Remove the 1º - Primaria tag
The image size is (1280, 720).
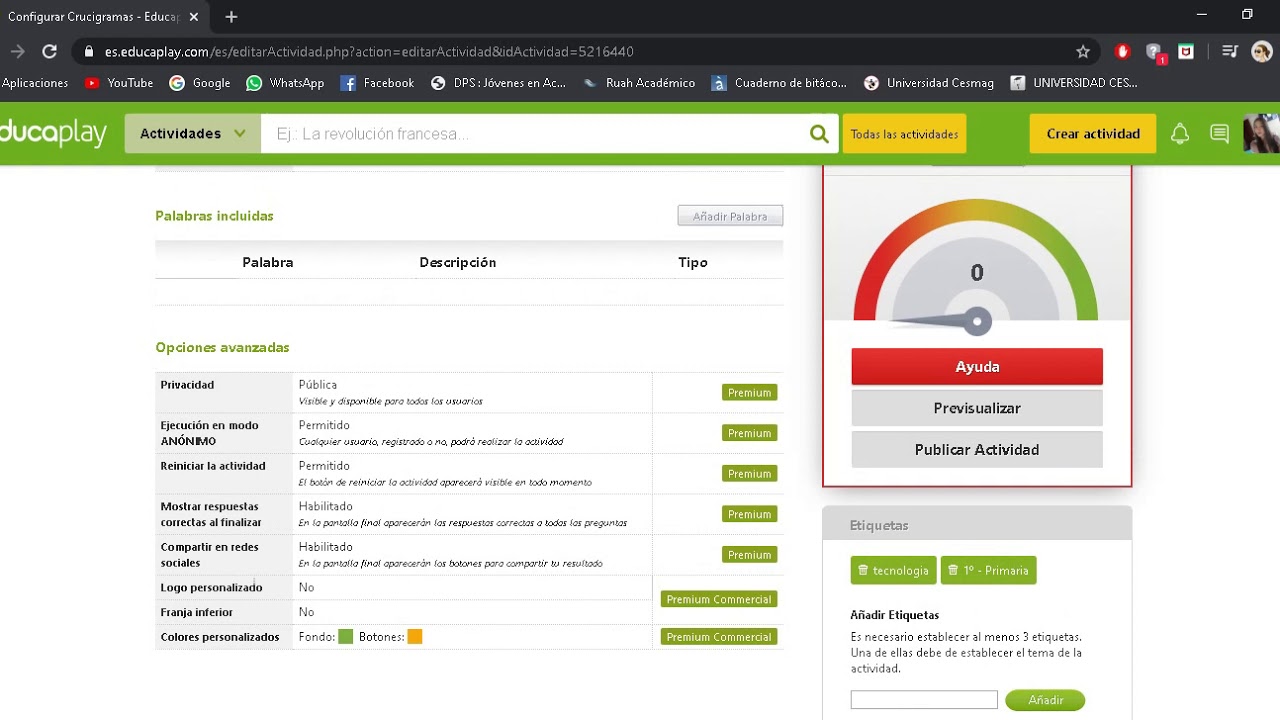[x=953, y=571]
